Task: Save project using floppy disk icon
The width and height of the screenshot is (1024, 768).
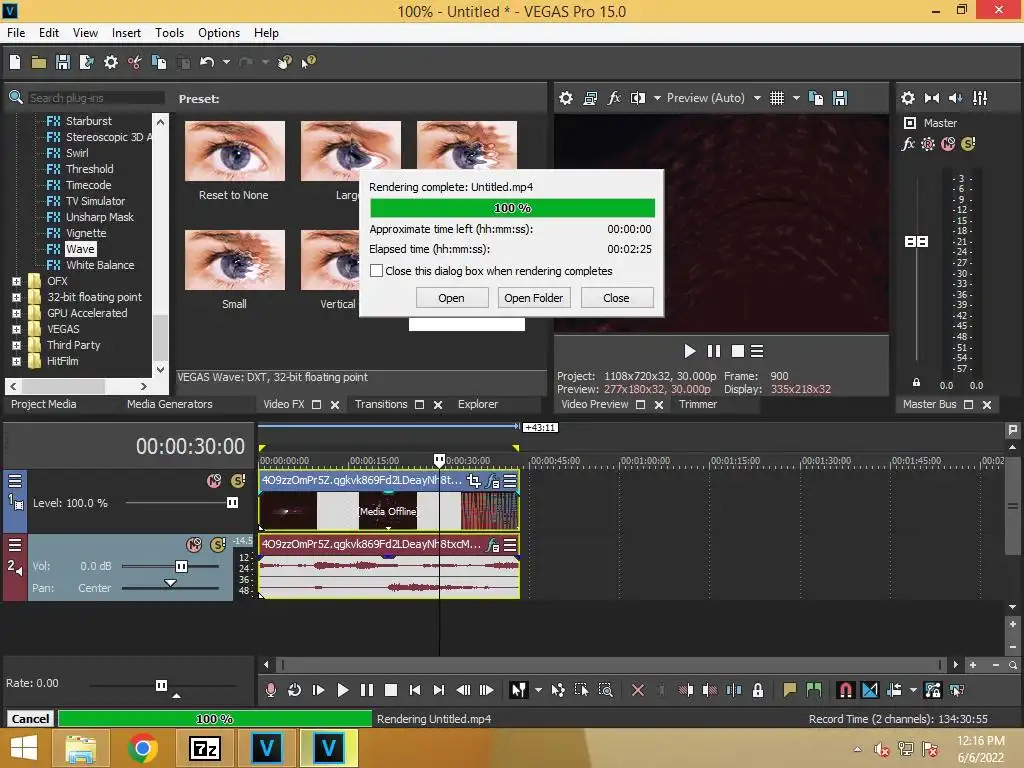Action: 63,62
